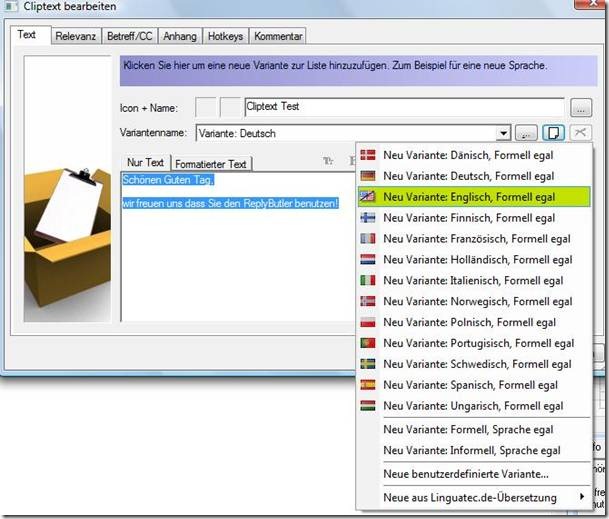Choose Neu Variante: Formell, Sprache egal

[474, 429]
